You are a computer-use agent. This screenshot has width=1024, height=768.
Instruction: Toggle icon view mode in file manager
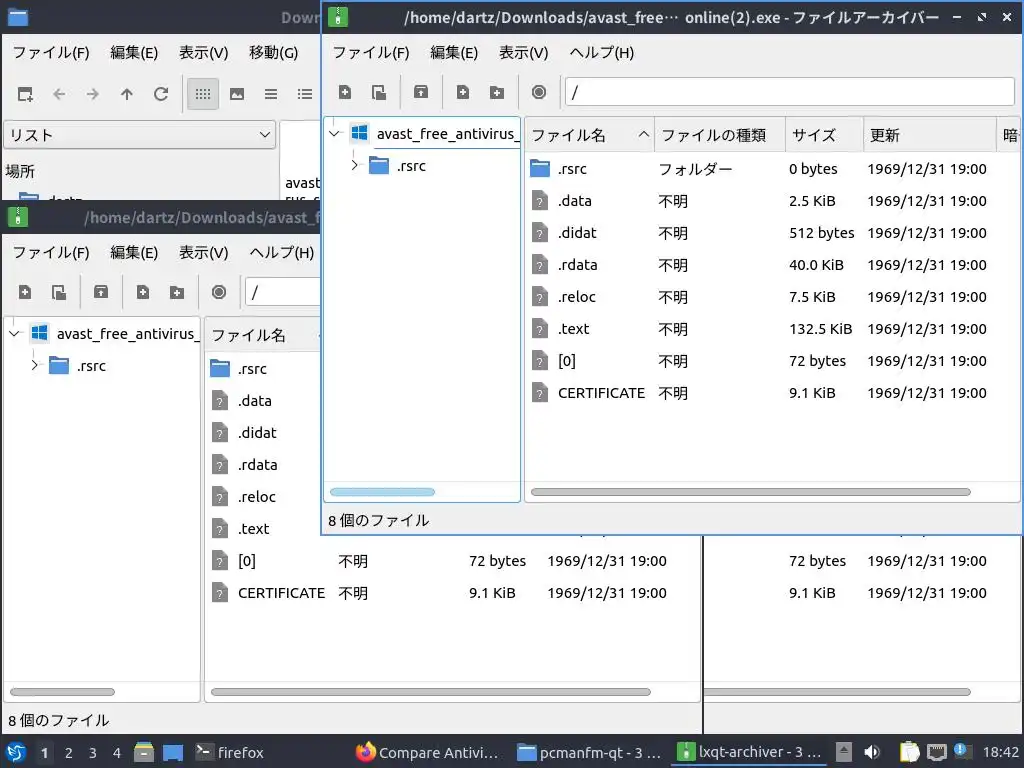(x=203, y=95)
